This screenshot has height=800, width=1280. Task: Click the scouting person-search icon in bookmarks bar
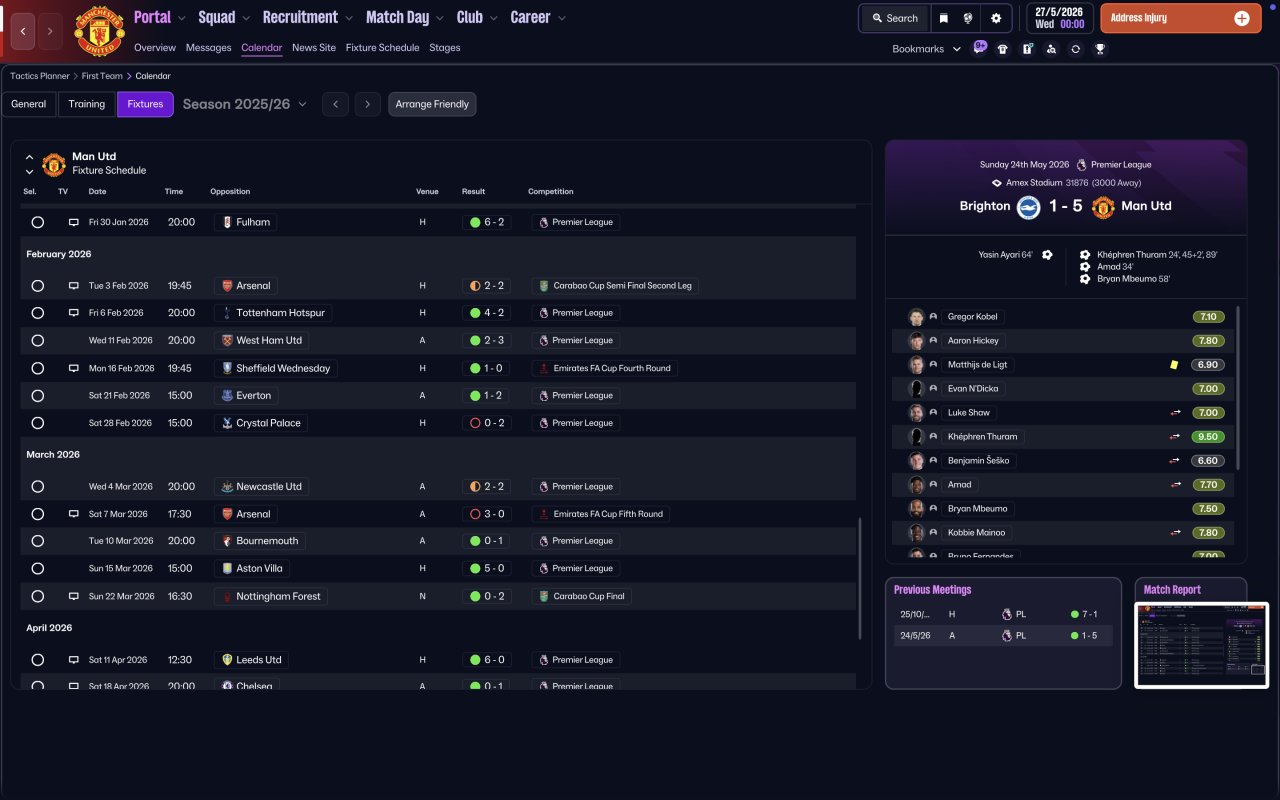(1051, 49)
